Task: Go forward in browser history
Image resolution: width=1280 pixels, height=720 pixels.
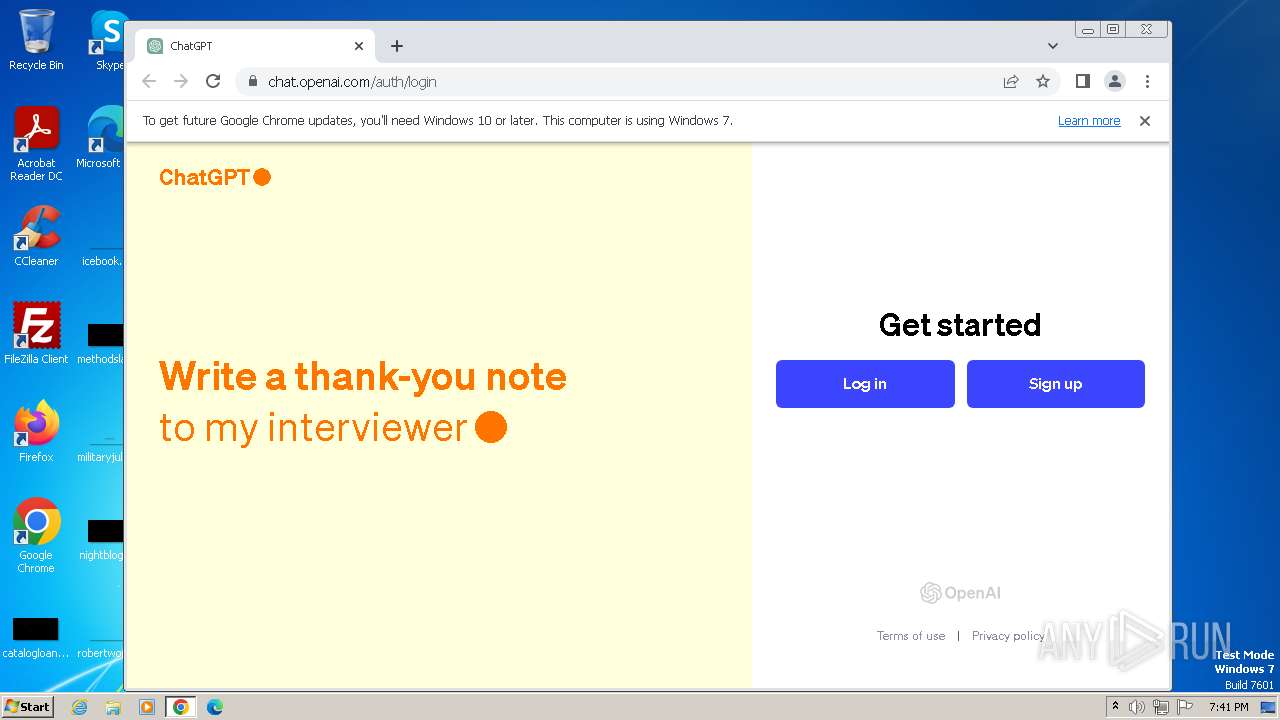Action: [x=181, y=82]
